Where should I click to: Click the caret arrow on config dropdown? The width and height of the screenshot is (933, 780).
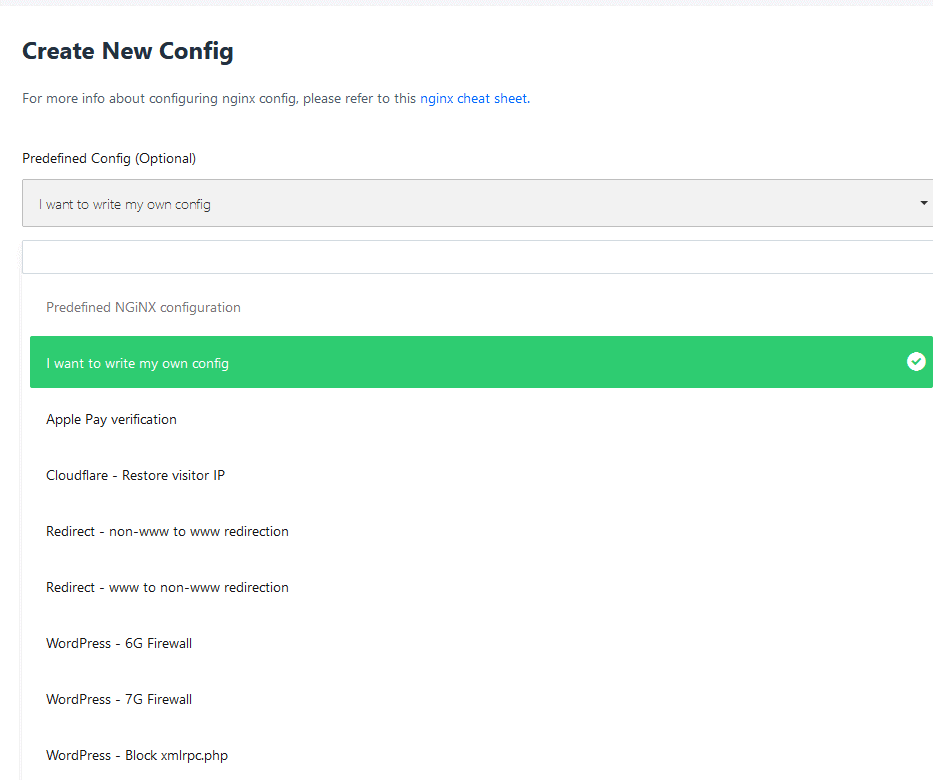tap(923, 203)
